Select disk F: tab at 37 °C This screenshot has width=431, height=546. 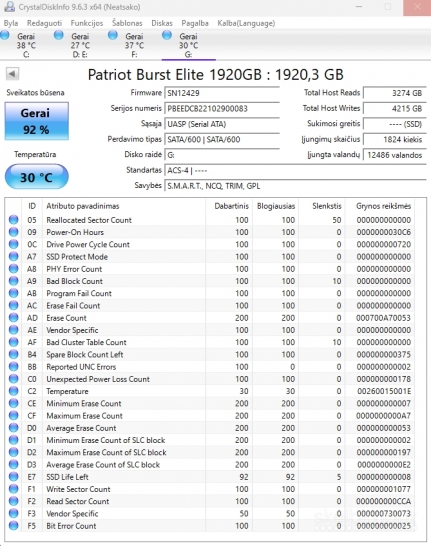pyautogui.click(x=134, y=45)
